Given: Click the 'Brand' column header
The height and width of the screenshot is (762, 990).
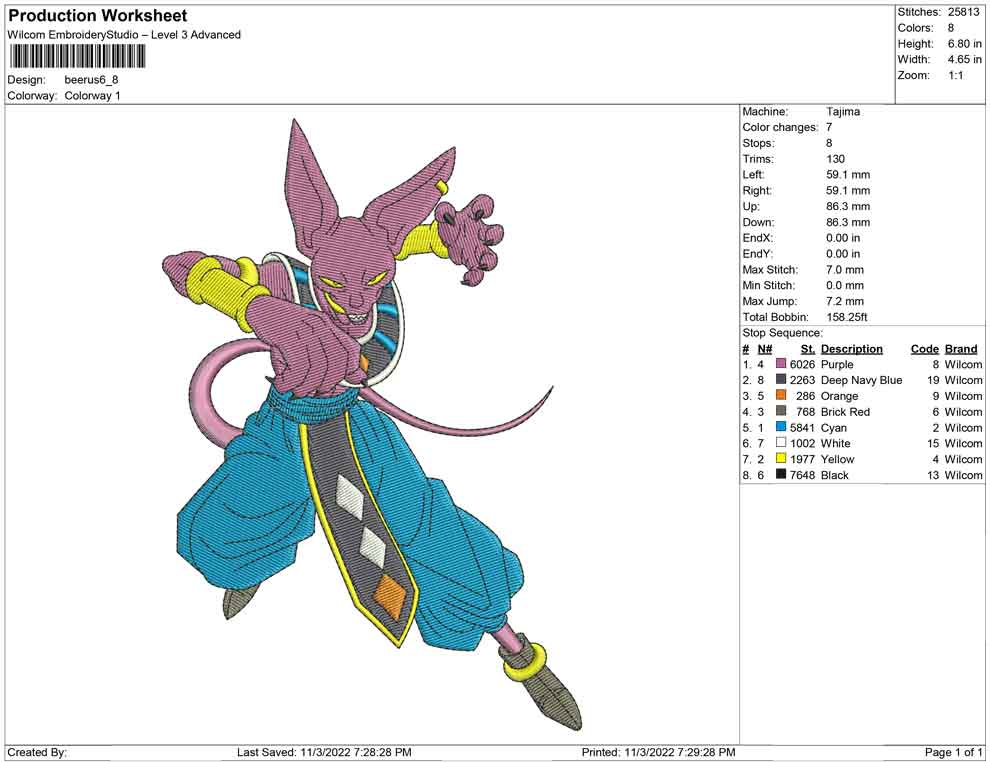Looking at the screenshot, I should 961,349.
